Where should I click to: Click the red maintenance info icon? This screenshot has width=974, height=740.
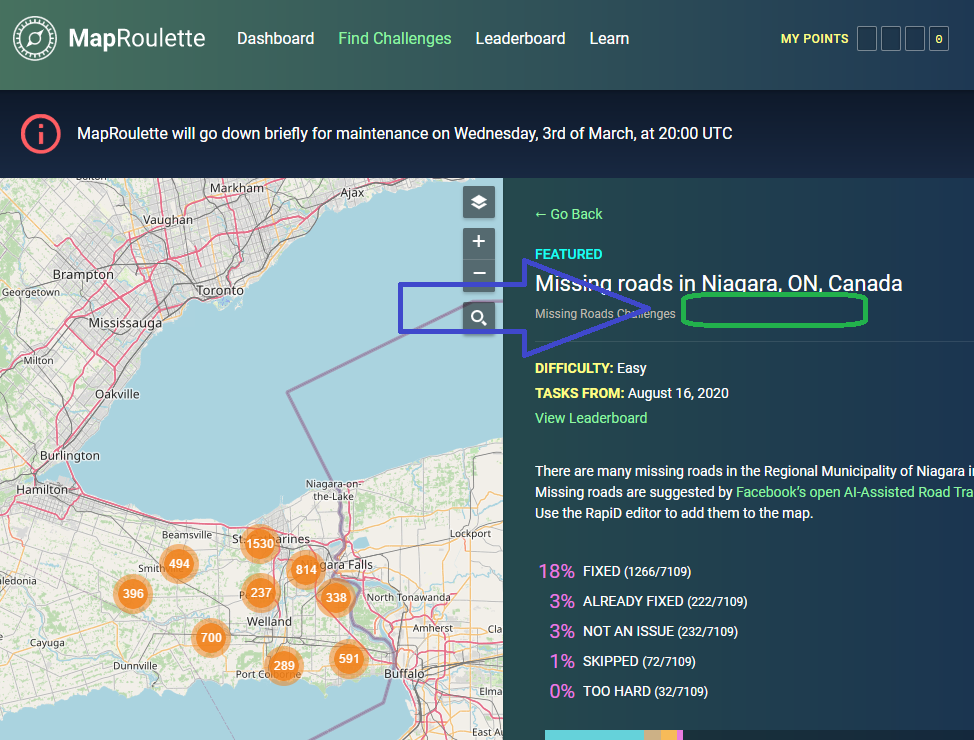point(40,134)
